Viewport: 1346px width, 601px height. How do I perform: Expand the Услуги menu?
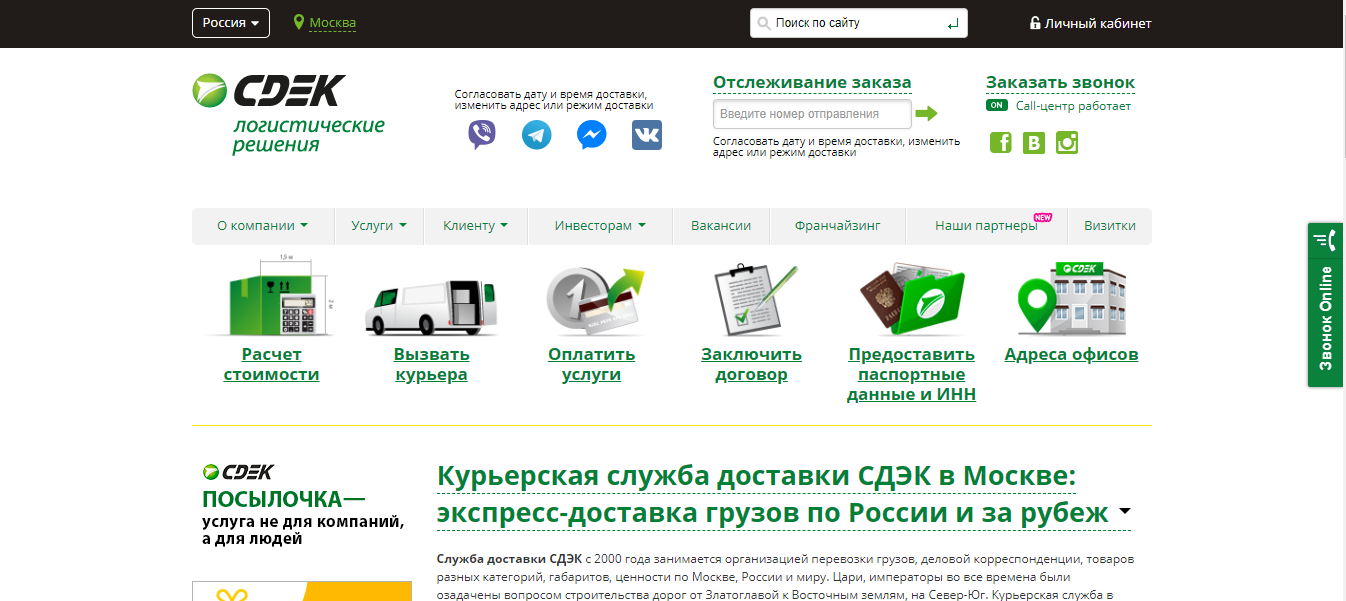pos(379,226)
